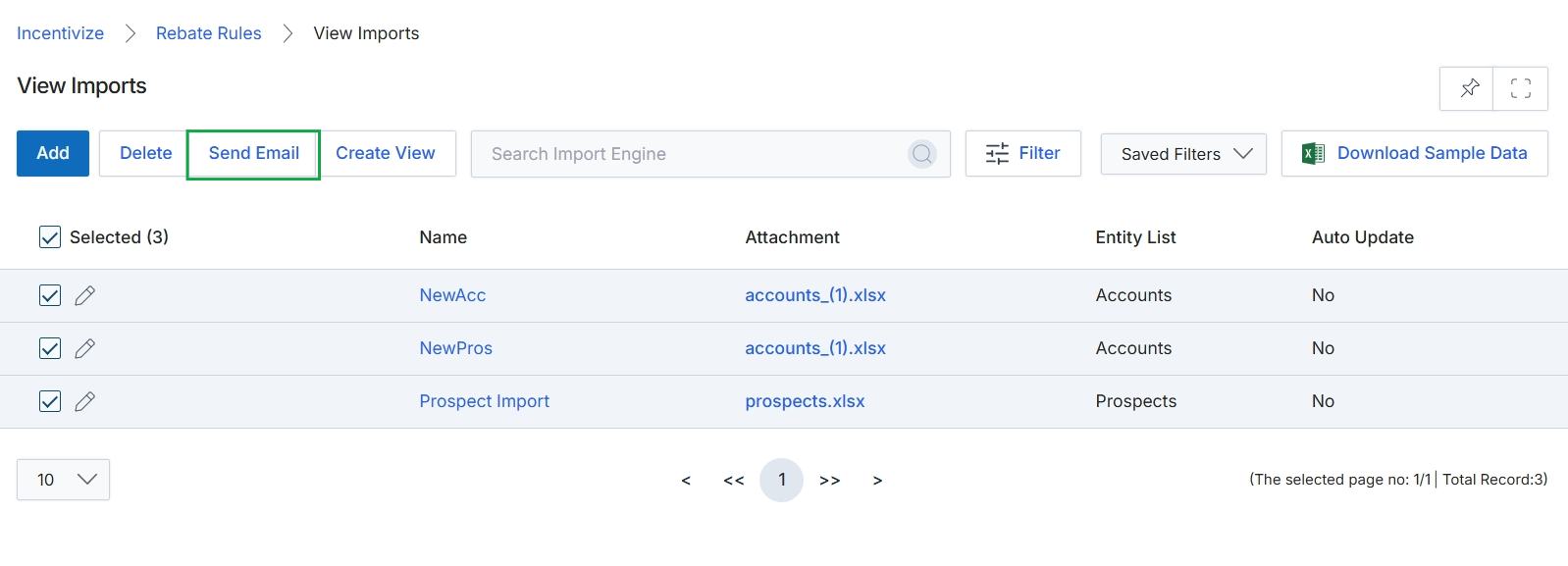This screenshot has width=1568, height=566.
Task: Edit the Prospect Import row pencil icon
Action: point(85,401)
